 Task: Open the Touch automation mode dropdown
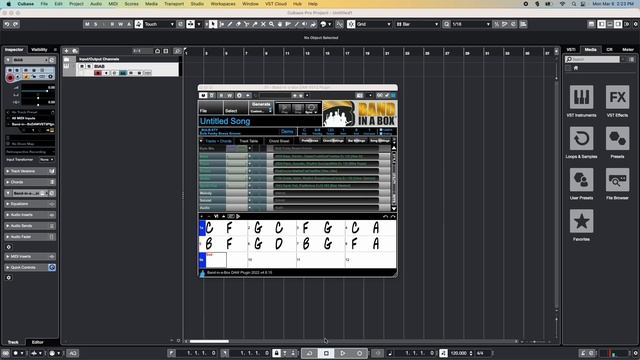point(159,24)
